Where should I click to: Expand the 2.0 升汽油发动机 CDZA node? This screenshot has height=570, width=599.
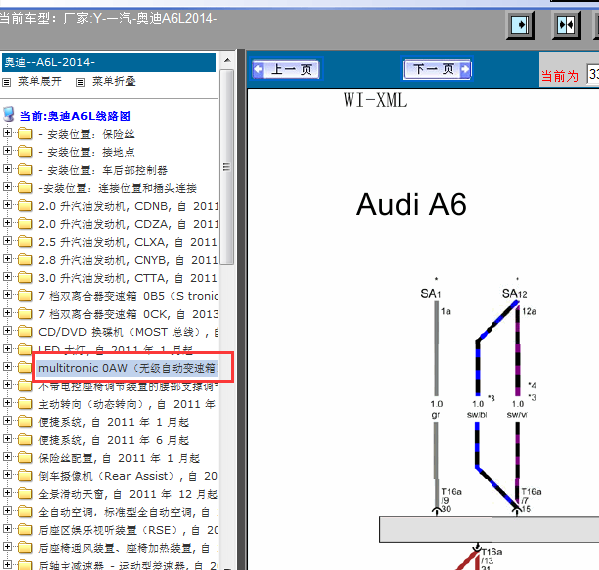point(7,223)
